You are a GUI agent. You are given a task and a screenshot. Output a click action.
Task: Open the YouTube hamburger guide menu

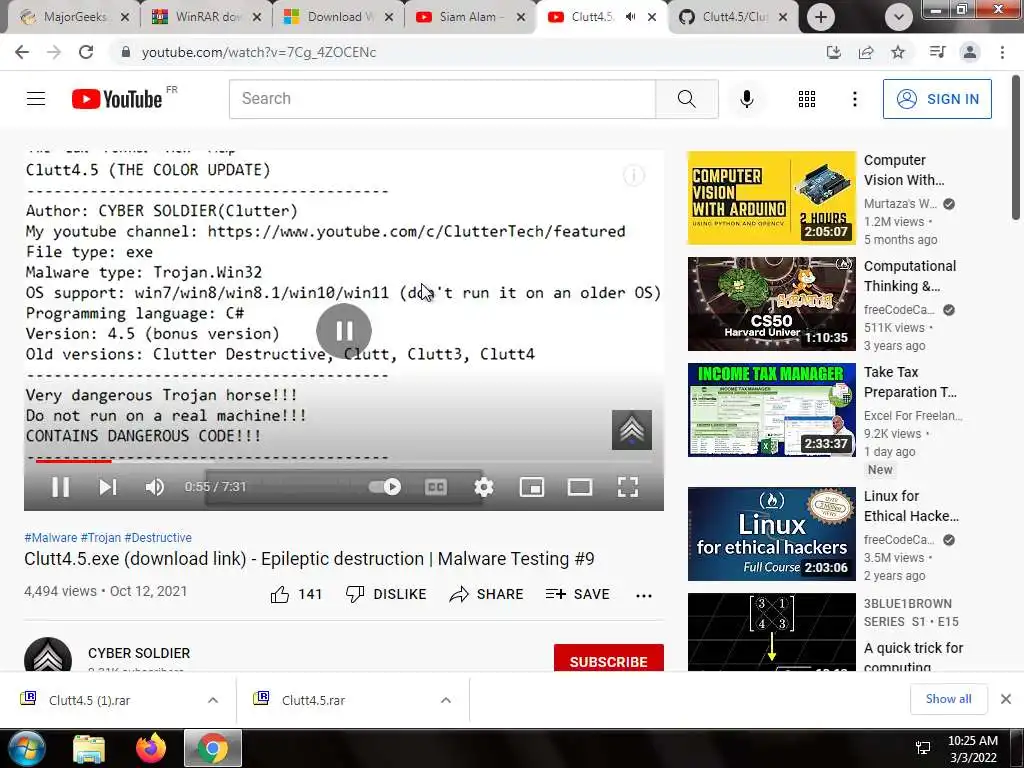point(36,99)
